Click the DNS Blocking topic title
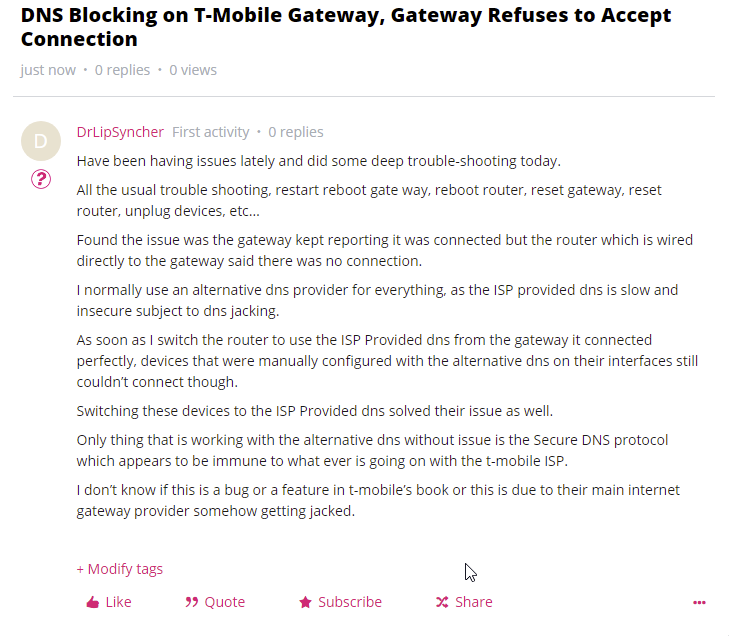 [x=346, y=27]
